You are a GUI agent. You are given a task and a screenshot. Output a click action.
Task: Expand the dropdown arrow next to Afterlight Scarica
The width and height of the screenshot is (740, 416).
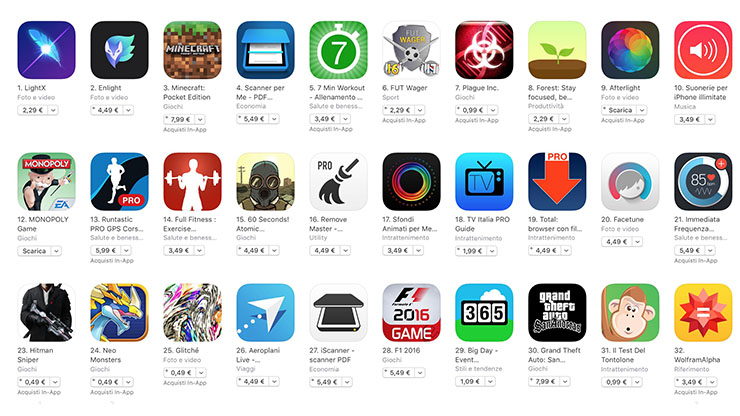(x=641, y=110)
